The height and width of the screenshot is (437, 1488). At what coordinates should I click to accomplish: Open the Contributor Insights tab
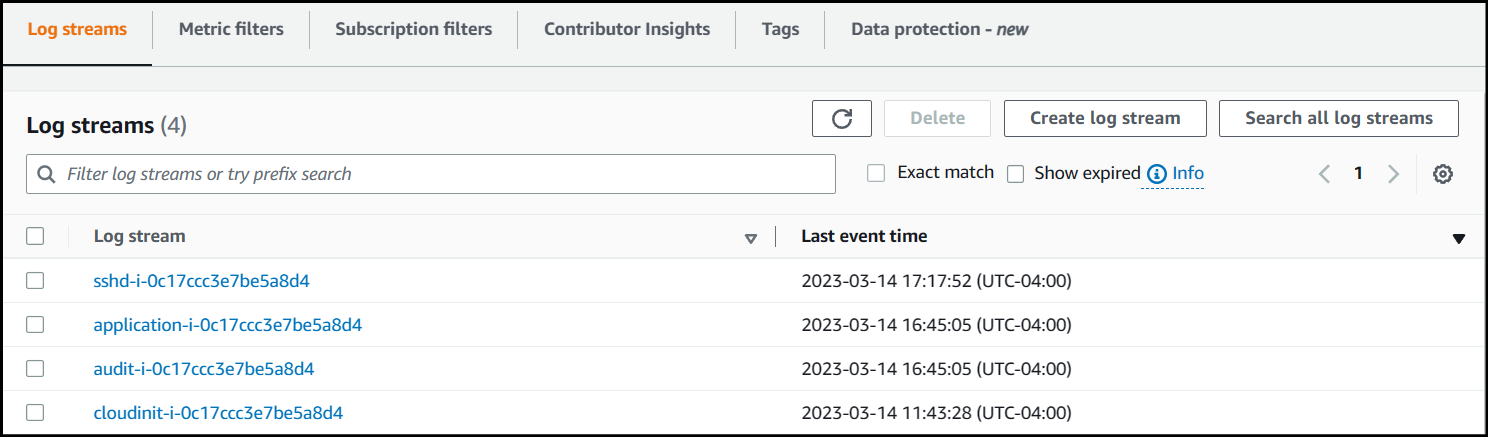point(627,29)
